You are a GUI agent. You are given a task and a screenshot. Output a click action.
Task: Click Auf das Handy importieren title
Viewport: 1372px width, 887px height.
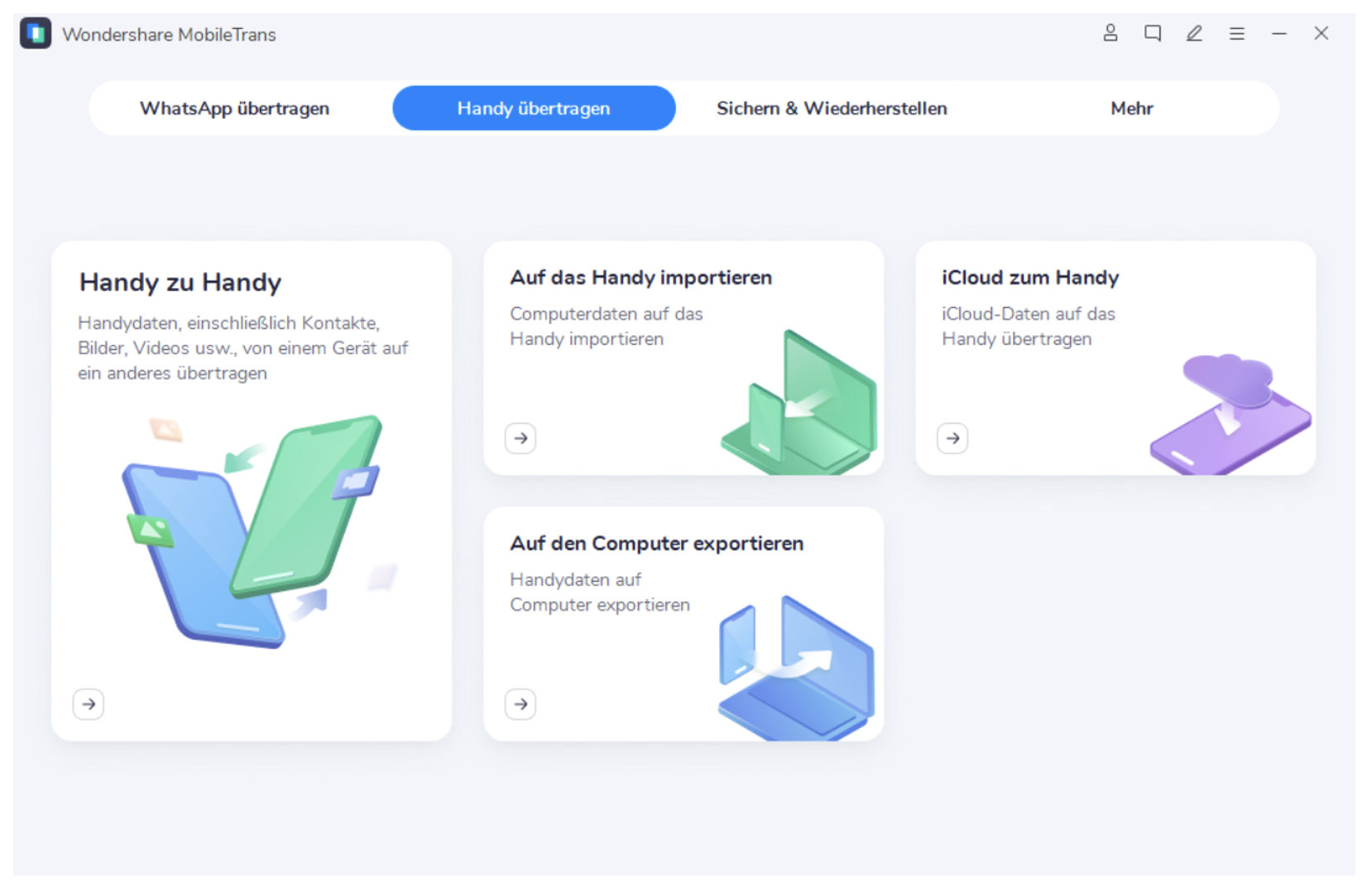(x=640, y=277)
